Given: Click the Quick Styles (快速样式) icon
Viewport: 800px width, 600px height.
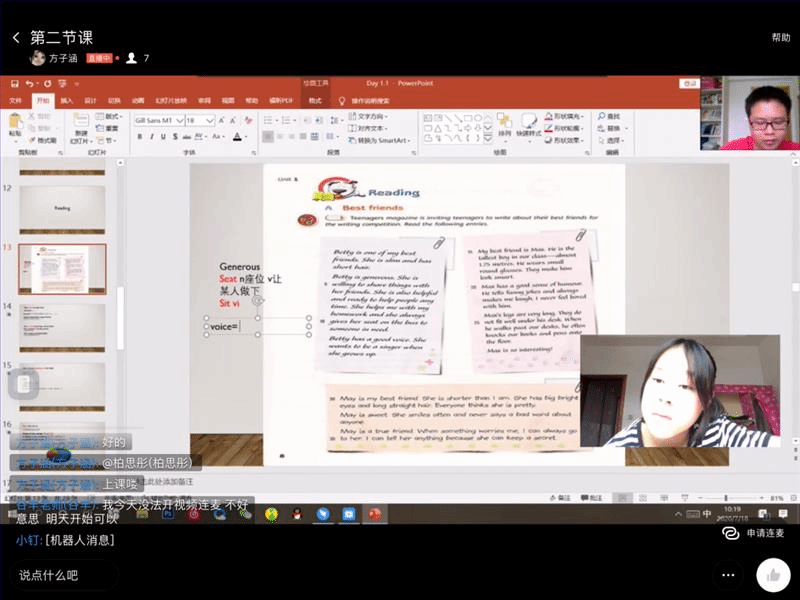Looking at the screenshot, I should tap(532, 122).
